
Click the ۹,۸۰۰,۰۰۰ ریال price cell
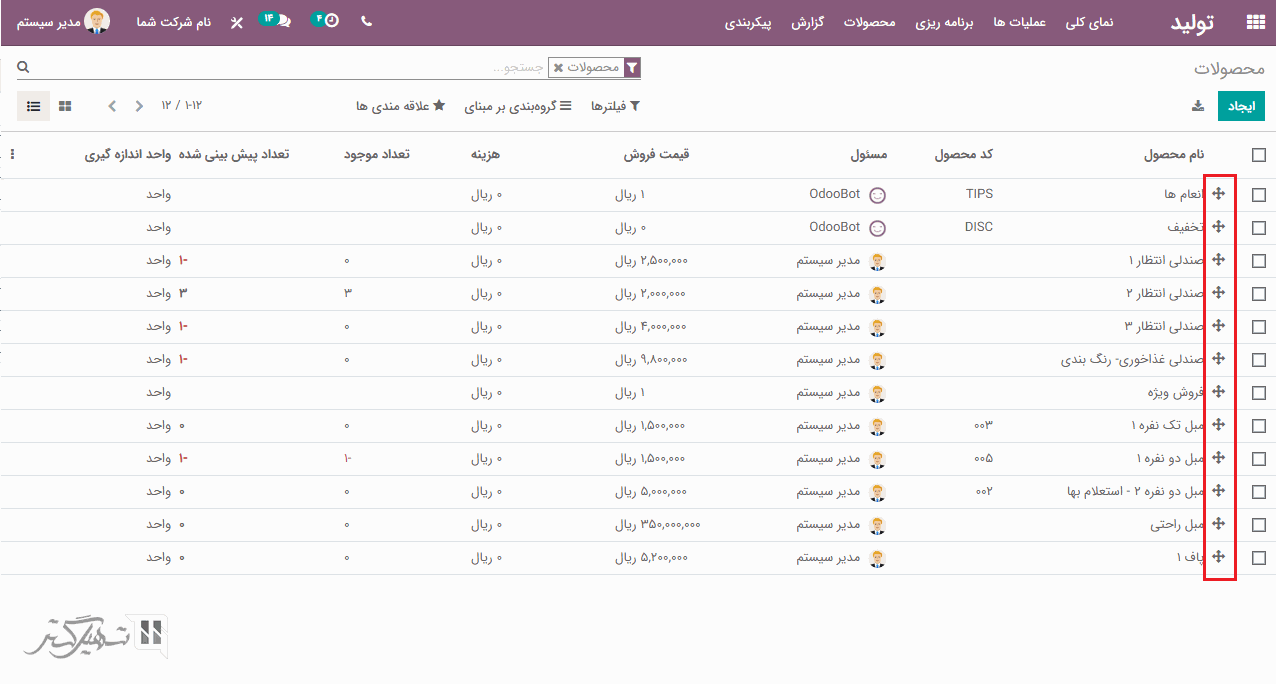click(x=651, y=360)
